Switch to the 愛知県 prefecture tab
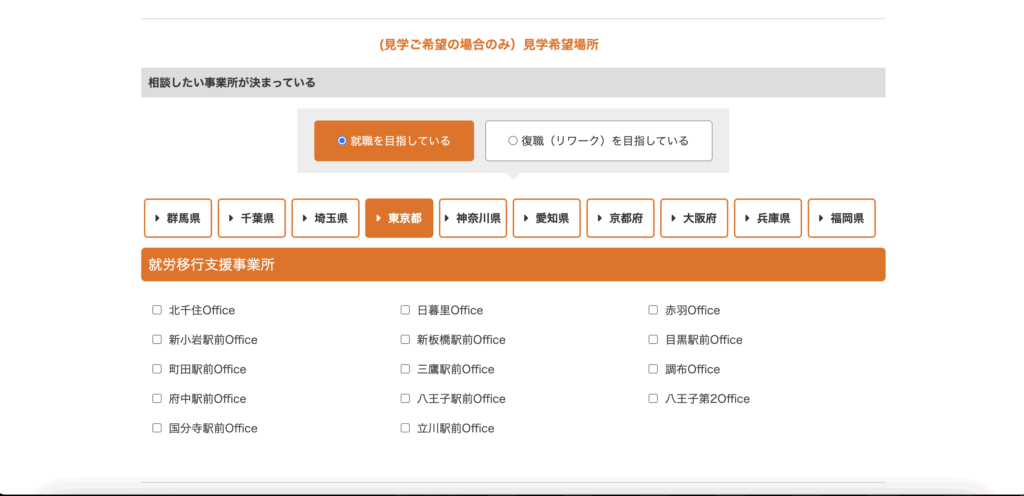The width and height of the screenshot is (1024, 496). pyautogui.click(x=547, y=218)
